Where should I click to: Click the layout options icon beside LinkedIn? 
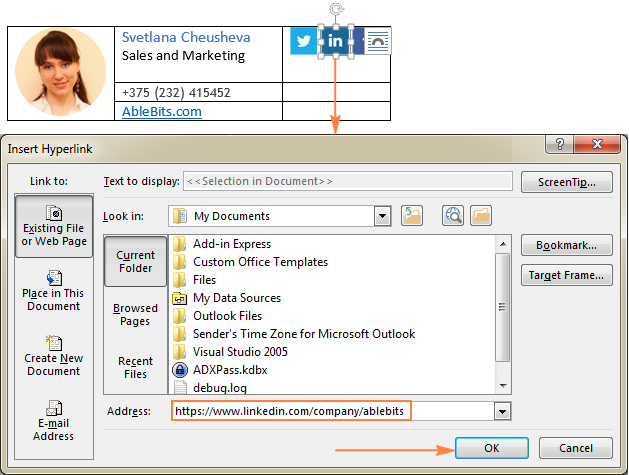(x=378, y=41)
